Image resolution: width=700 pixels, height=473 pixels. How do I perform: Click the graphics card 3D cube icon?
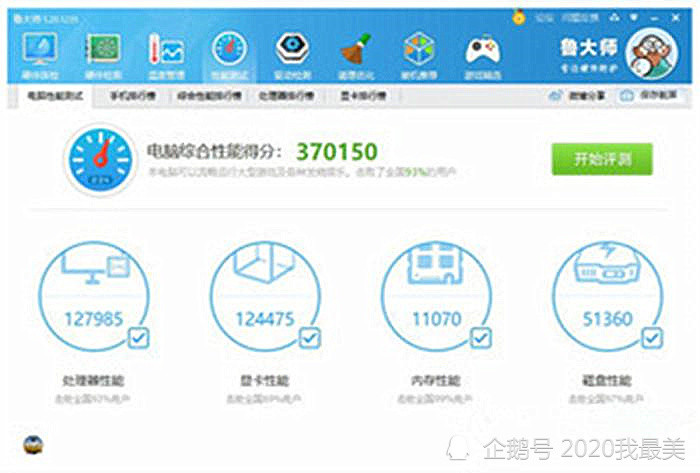(x=265, y=263)
